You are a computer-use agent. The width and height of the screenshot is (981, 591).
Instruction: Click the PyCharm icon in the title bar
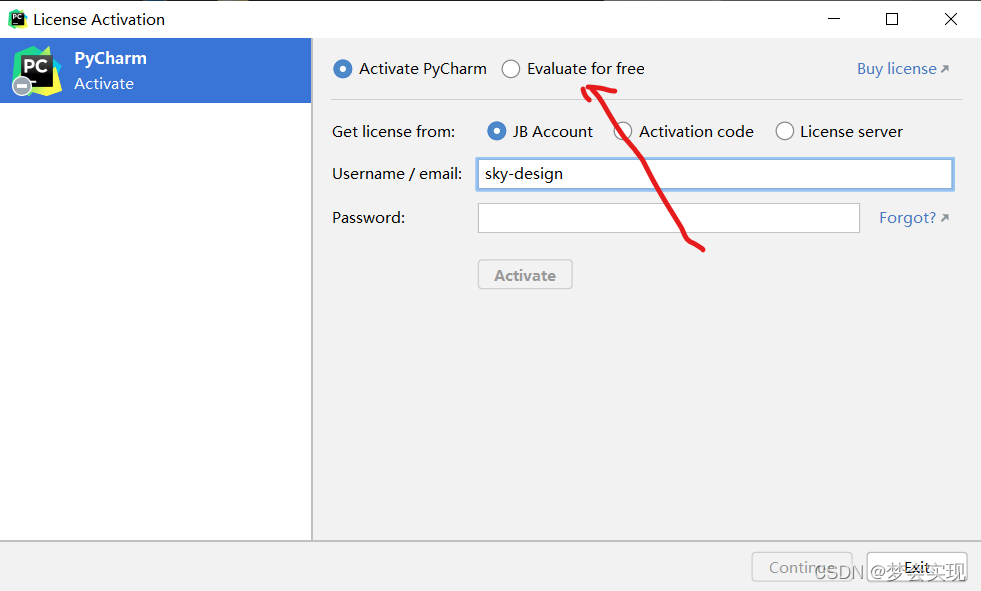coord(17,19)
